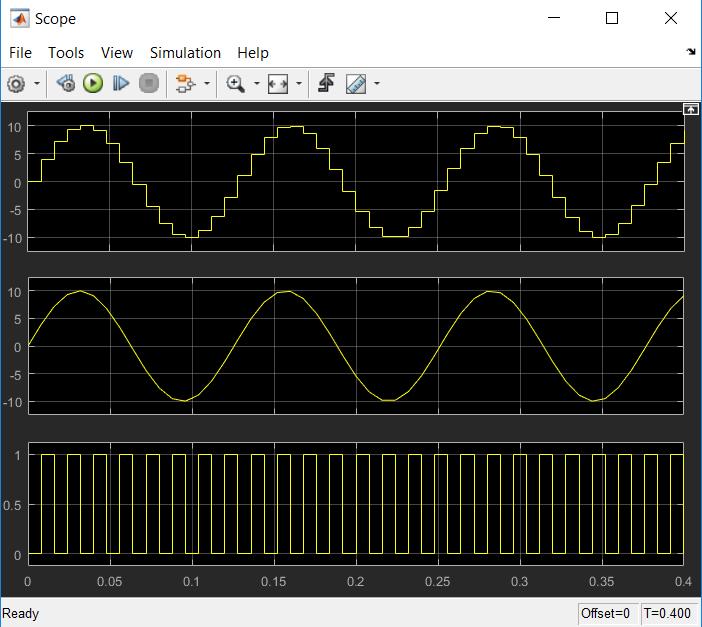Click the Step Forward button

pos(121,83)
